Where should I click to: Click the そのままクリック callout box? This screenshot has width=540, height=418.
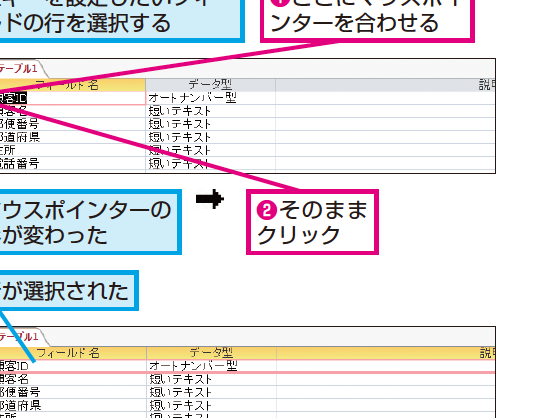312,222
